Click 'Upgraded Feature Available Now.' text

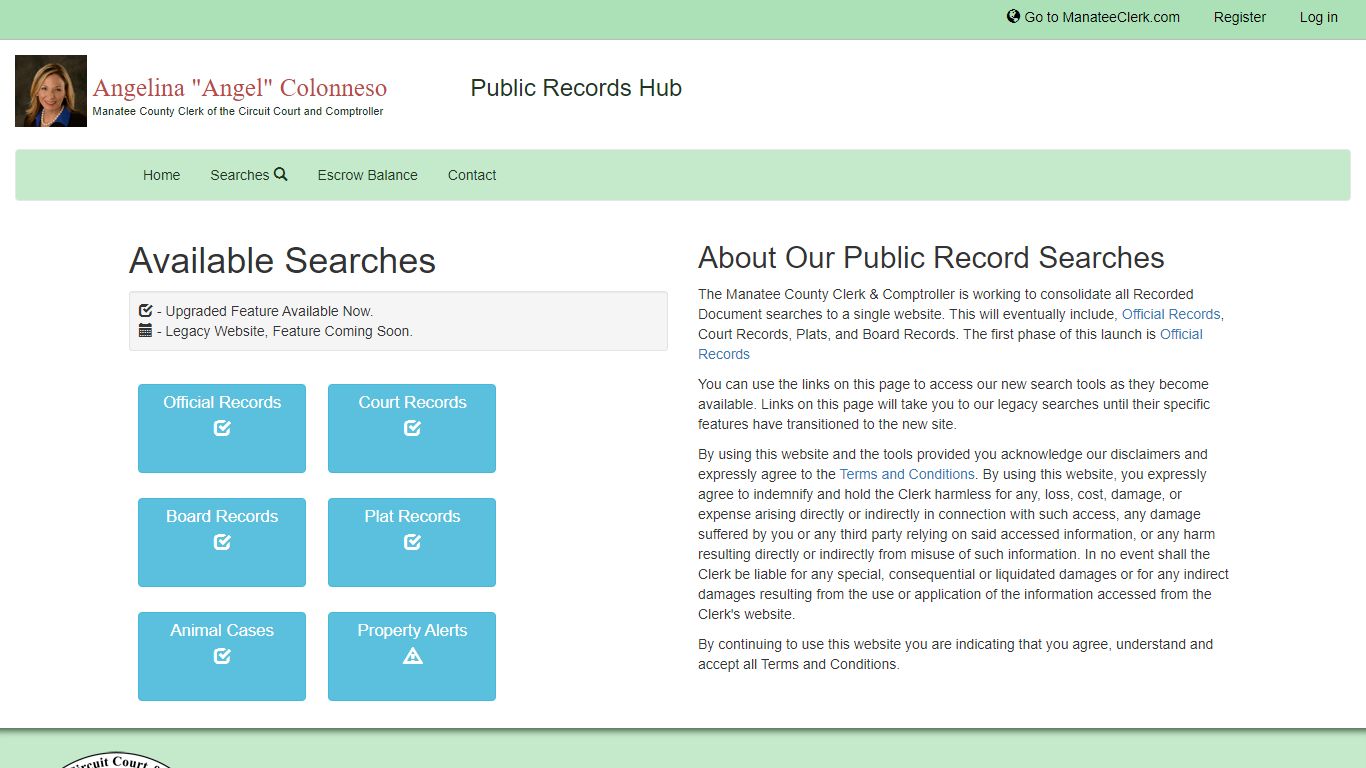point(269,311)
